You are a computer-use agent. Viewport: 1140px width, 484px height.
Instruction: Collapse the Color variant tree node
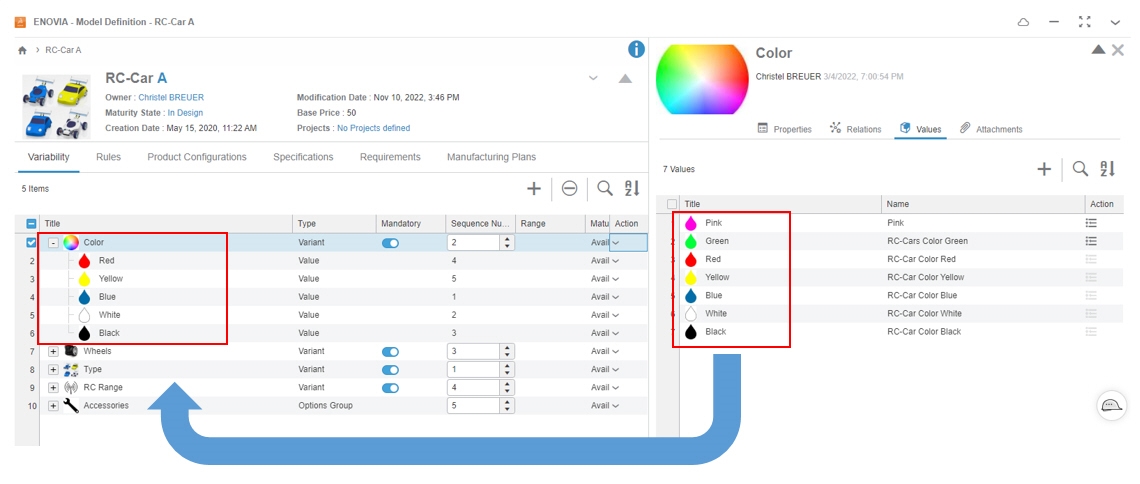[53, 243]
